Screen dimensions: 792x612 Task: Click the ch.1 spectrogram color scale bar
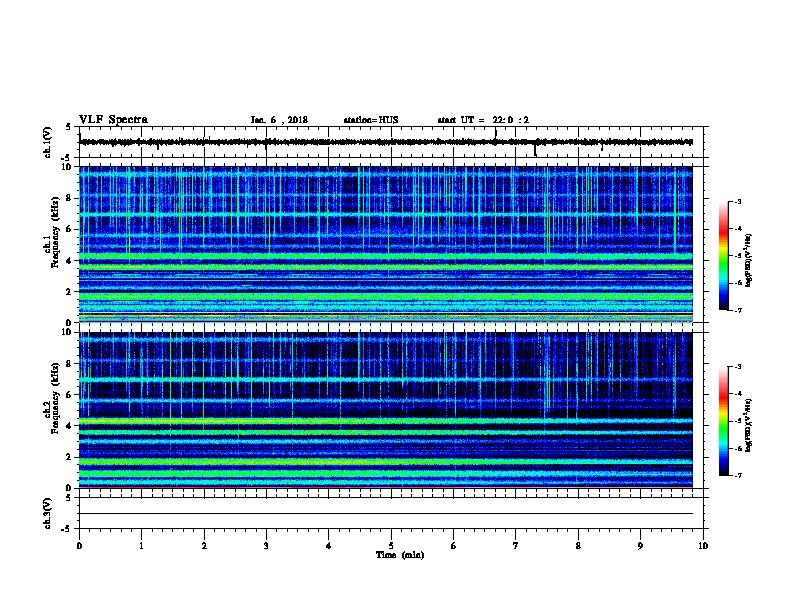click(x=723, y=256)
